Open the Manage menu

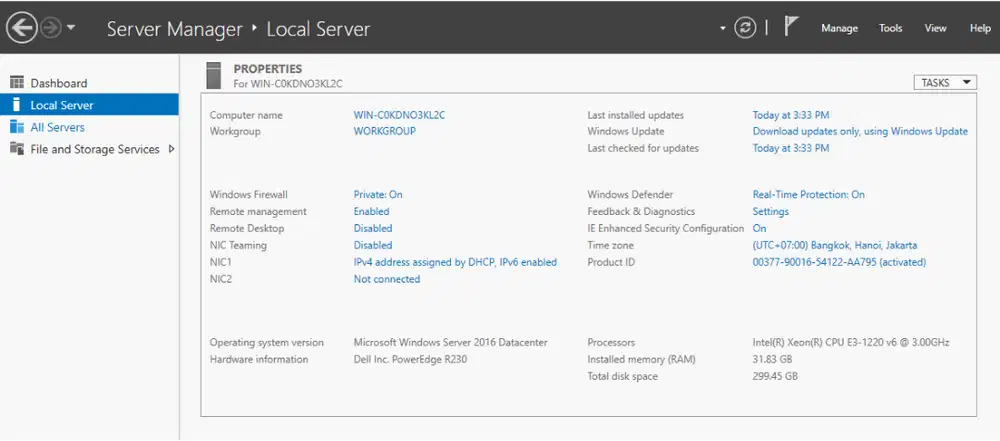(839, 28)
